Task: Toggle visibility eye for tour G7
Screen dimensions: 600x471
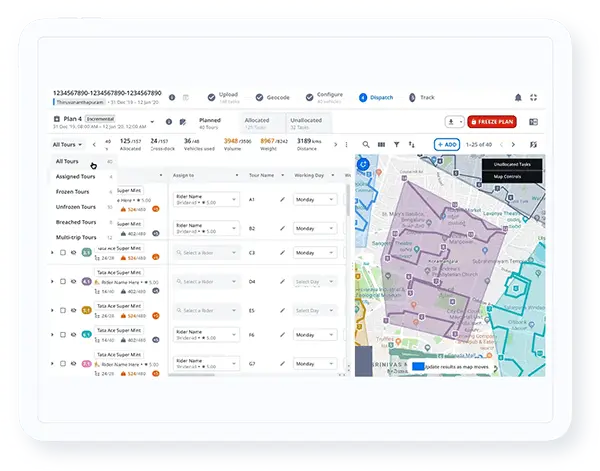Action: 73,363
